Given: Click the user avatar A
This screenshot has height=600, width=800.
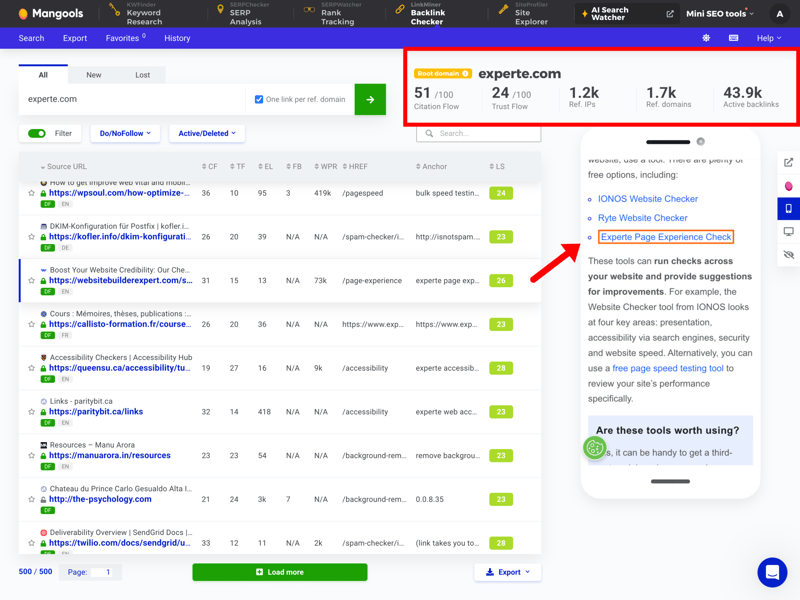Looking at the screenshot, I should 781,14.
